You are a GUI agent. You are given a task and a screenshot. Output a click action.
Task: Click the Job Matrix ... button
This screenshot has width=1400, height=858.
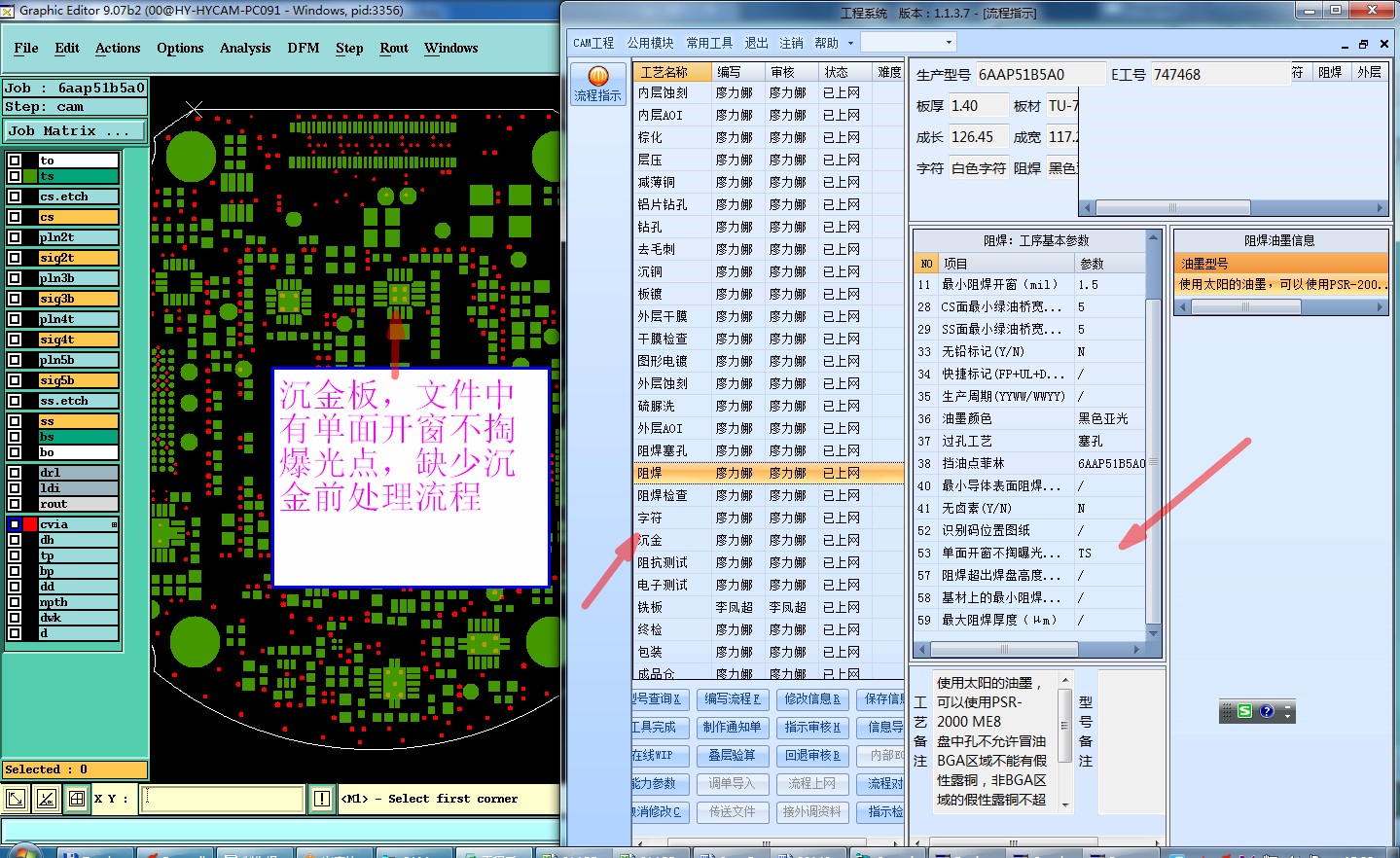tap(75, 131)
